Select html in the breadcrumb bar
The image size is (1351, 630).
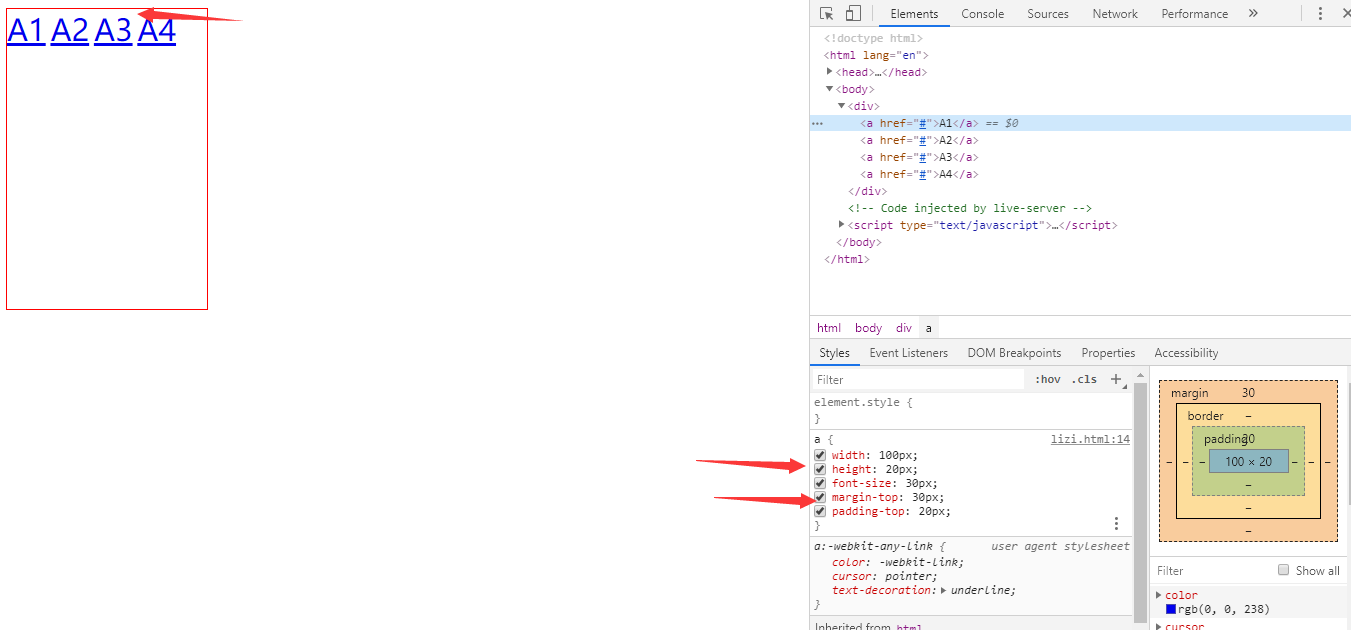tap(829, 328)
